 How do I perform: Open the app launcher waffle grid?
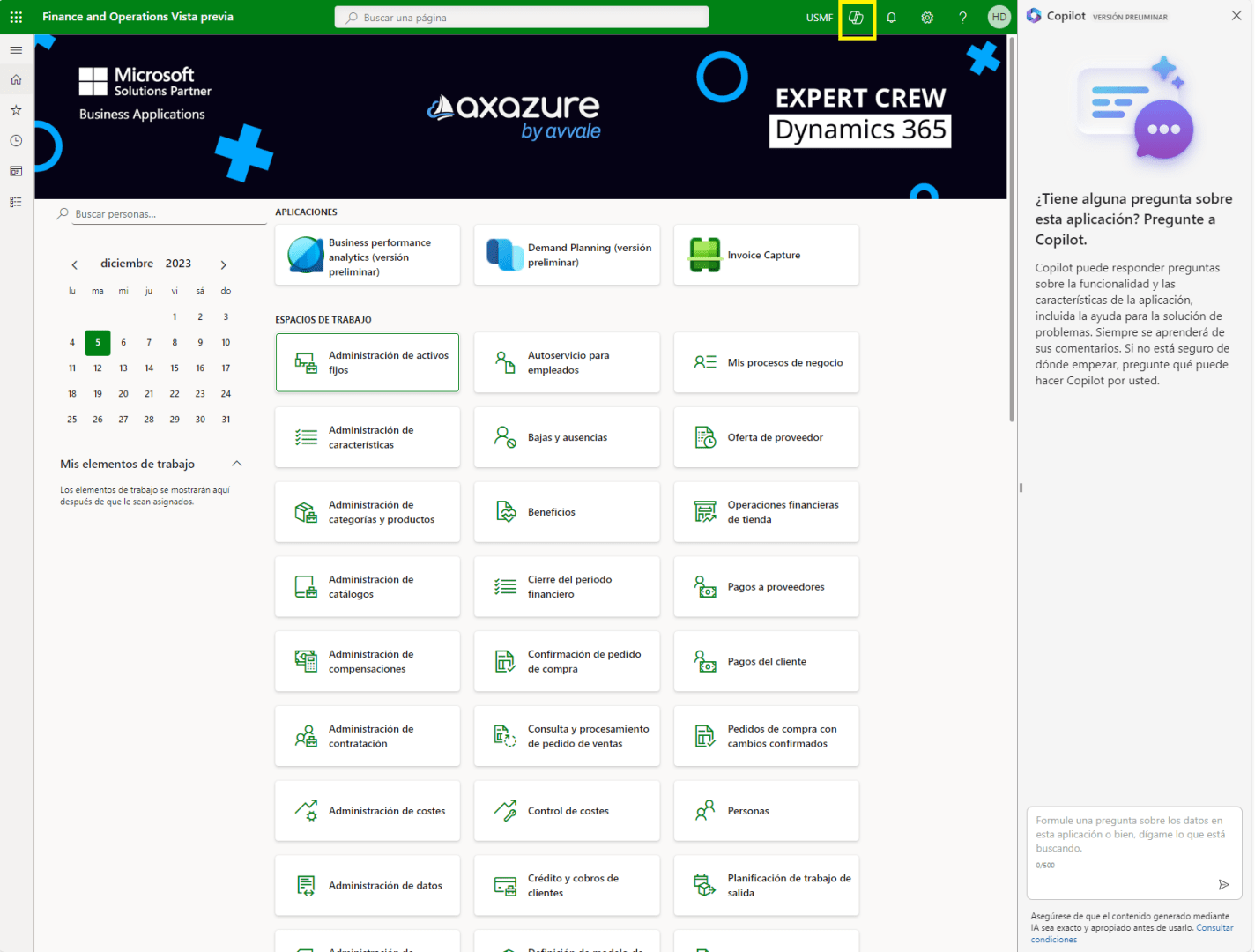(x=16, y=17)
